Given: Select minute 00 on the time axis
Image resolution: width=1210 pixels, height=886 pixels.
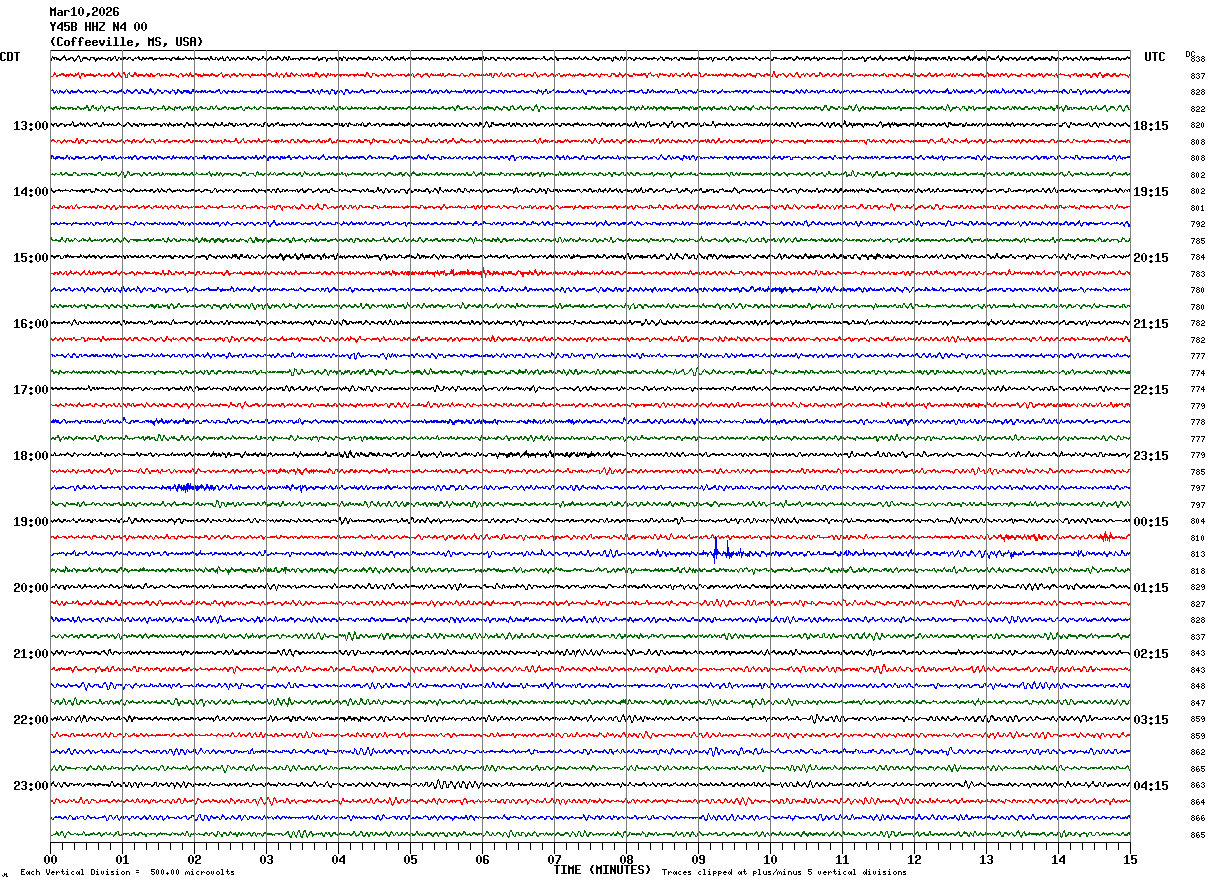Looking at the screenshot, I should tap(50, 859).
